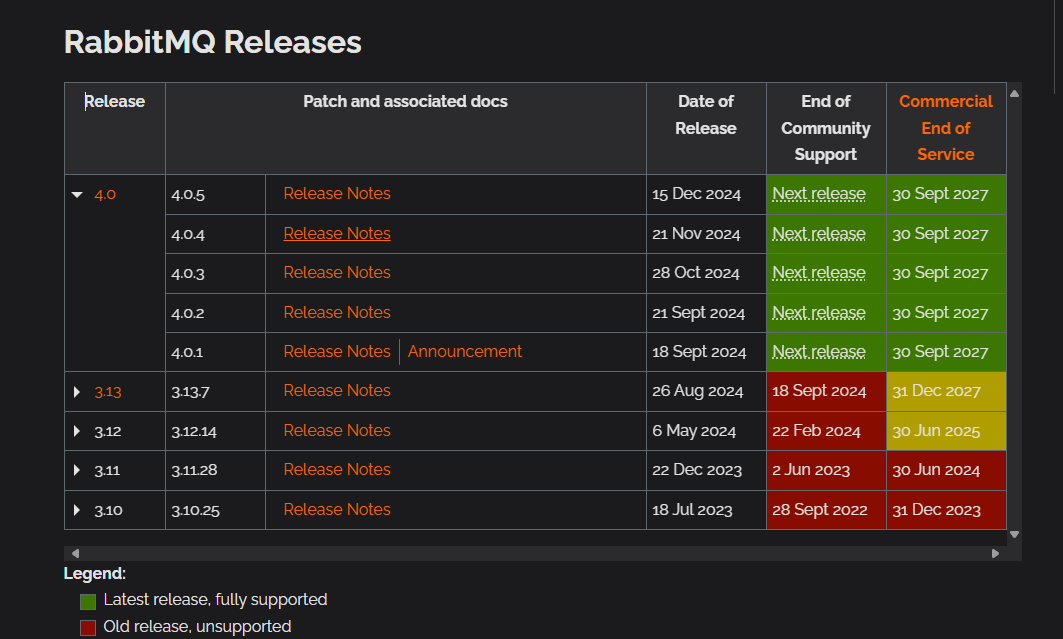Click the table's scroll up arrow
1063x639 pixels.
point(1014,94)
